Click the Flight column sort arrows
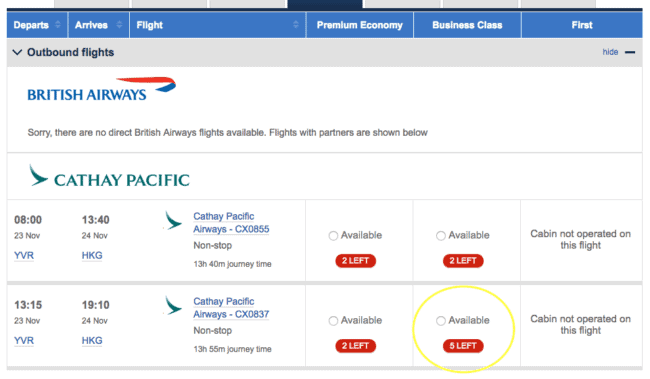The height and width of the screenshot is (379, 650). pos(296,25)
